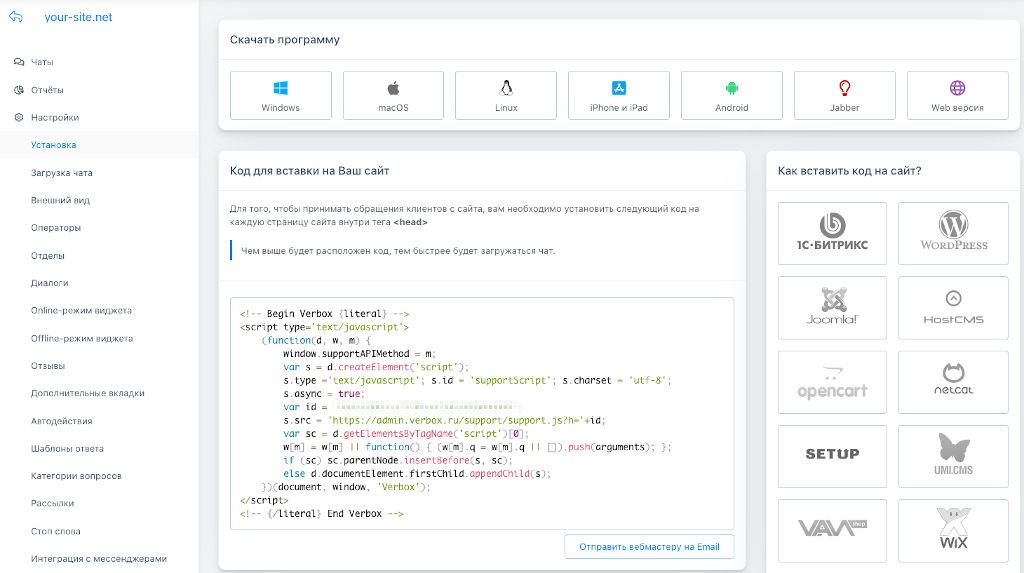Open the iPhone и iPad download
Screen dimensions: 1024x573
click(x=619, y=96)
